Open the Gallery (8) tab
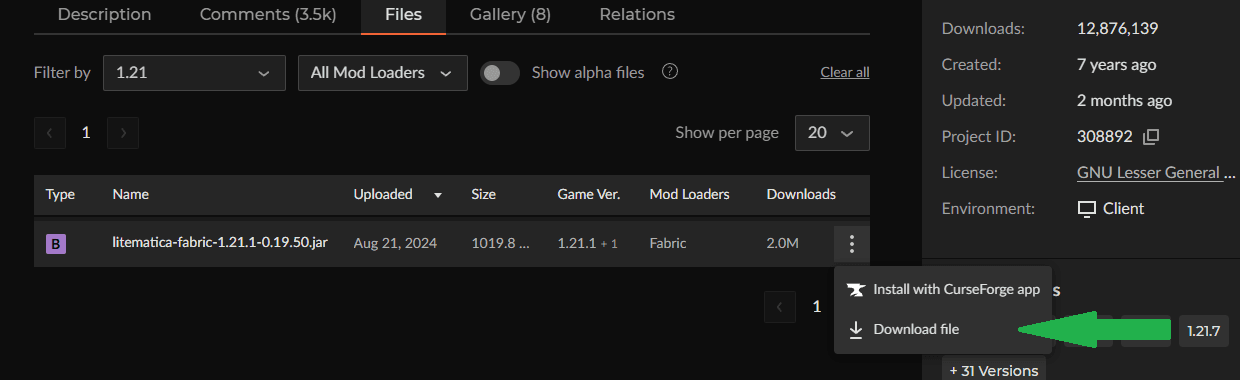Image resolution: width=1240 pixels, height=380 pixels. click(510, 15)
